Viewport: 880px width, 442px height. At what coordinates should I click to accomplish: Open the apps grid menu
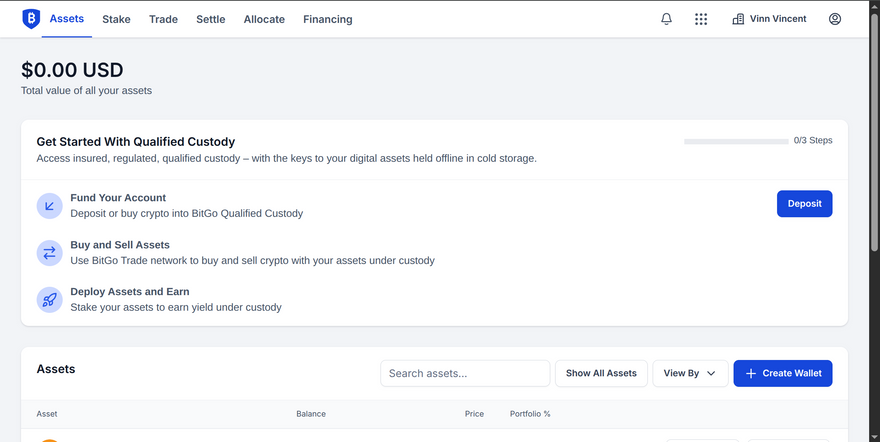point(701,19)
